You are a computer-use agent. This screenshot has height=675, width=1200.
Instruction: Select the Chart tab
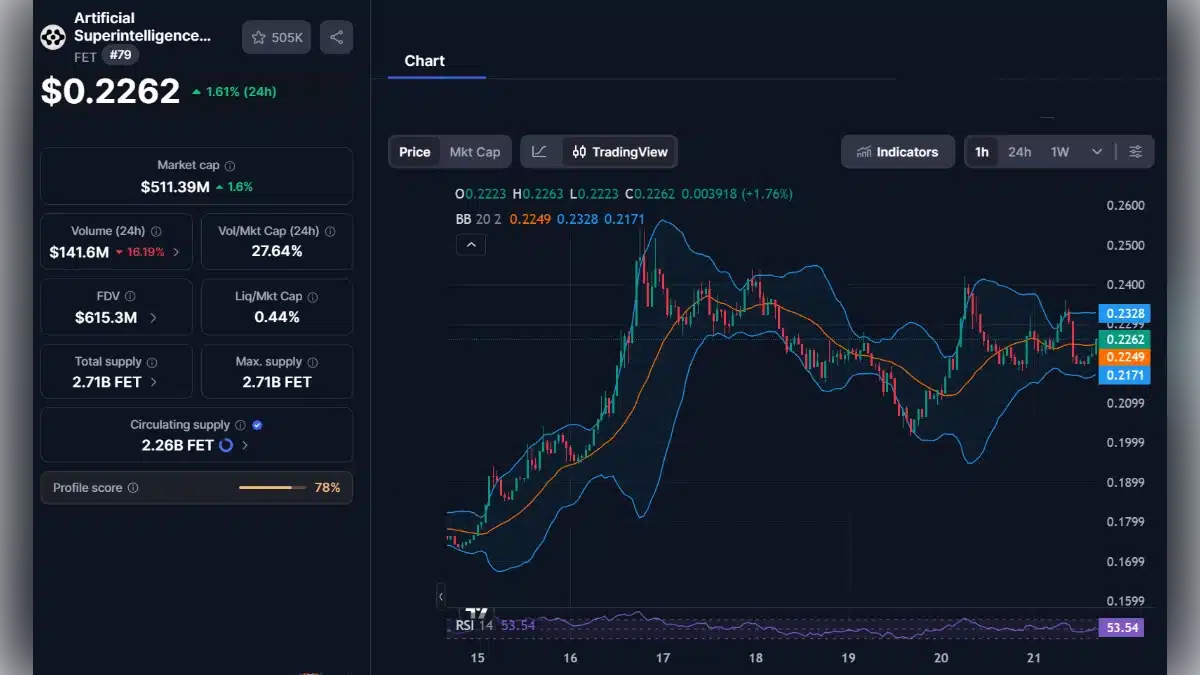424,60
